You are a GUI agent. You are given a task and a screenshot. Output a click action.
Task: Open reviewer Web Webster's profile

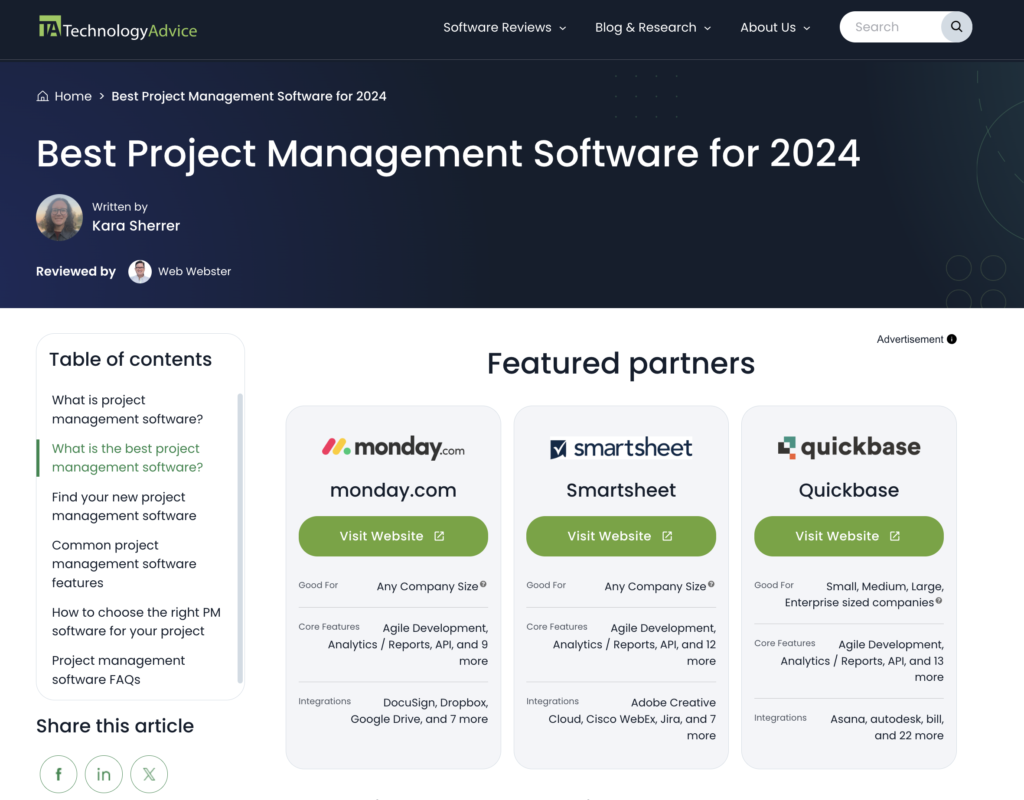coord(195,271)
